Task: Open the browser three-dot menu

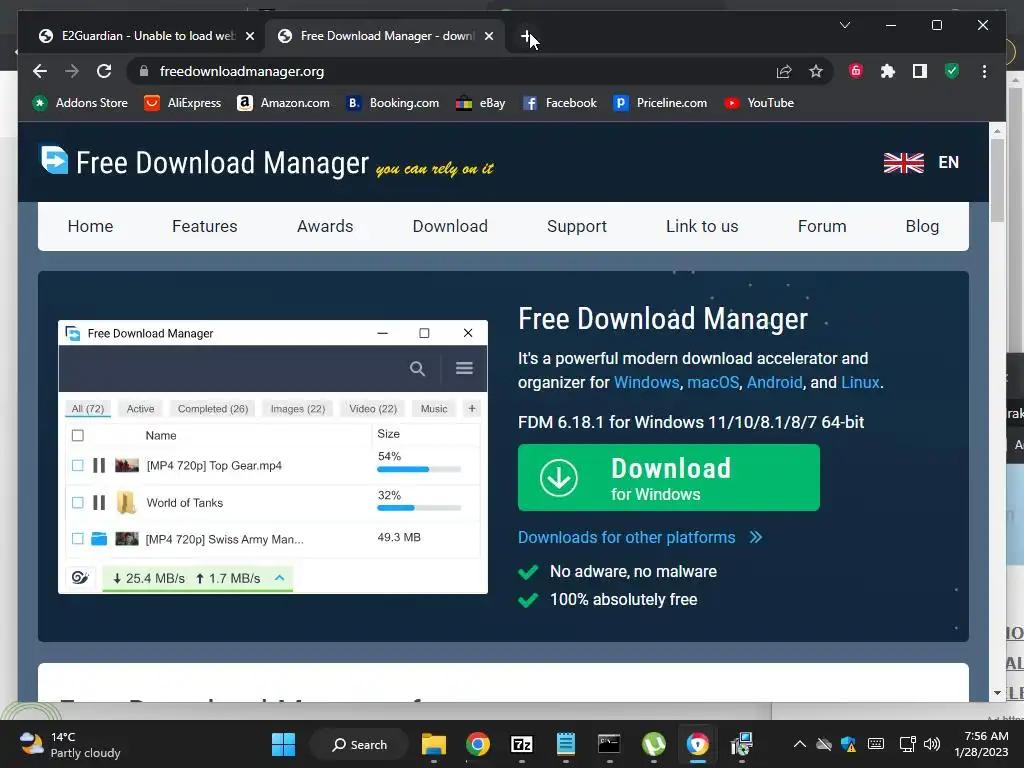Action: point(984,71)
